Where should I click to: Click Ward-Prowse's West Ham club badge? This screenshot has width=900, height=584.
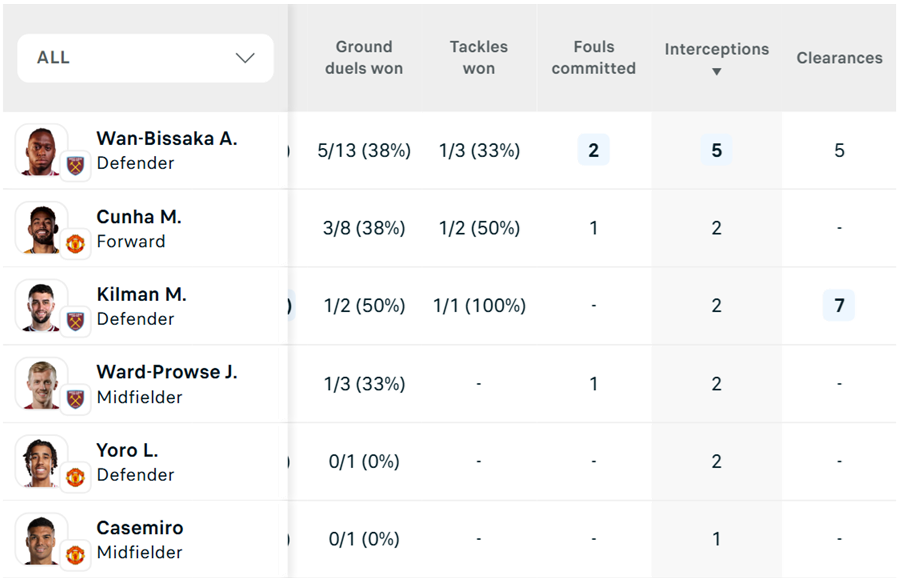tap(76, 399)
